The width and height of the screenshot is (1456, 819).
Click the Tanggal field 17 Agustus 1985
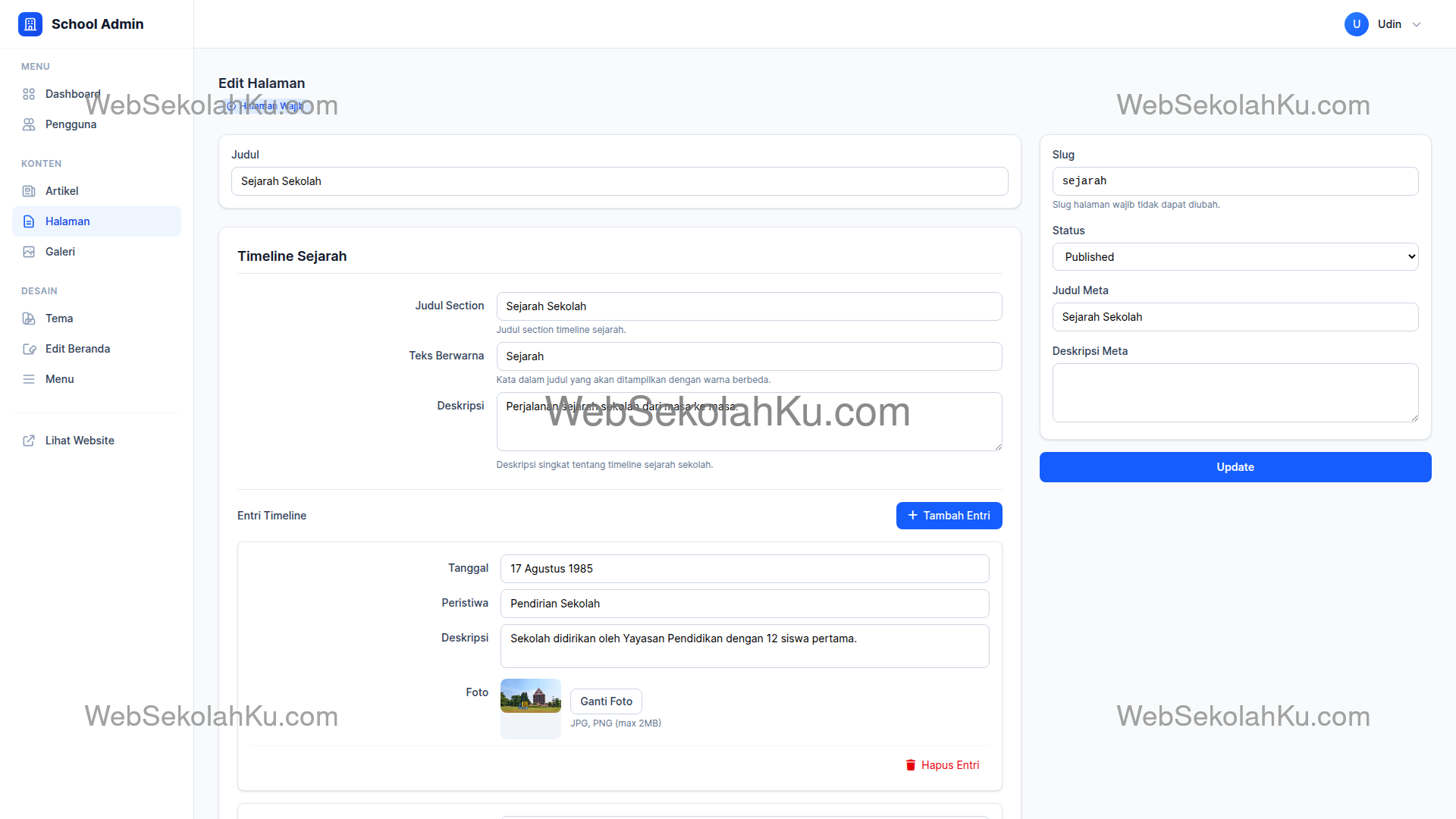click(x=745, y=569)
